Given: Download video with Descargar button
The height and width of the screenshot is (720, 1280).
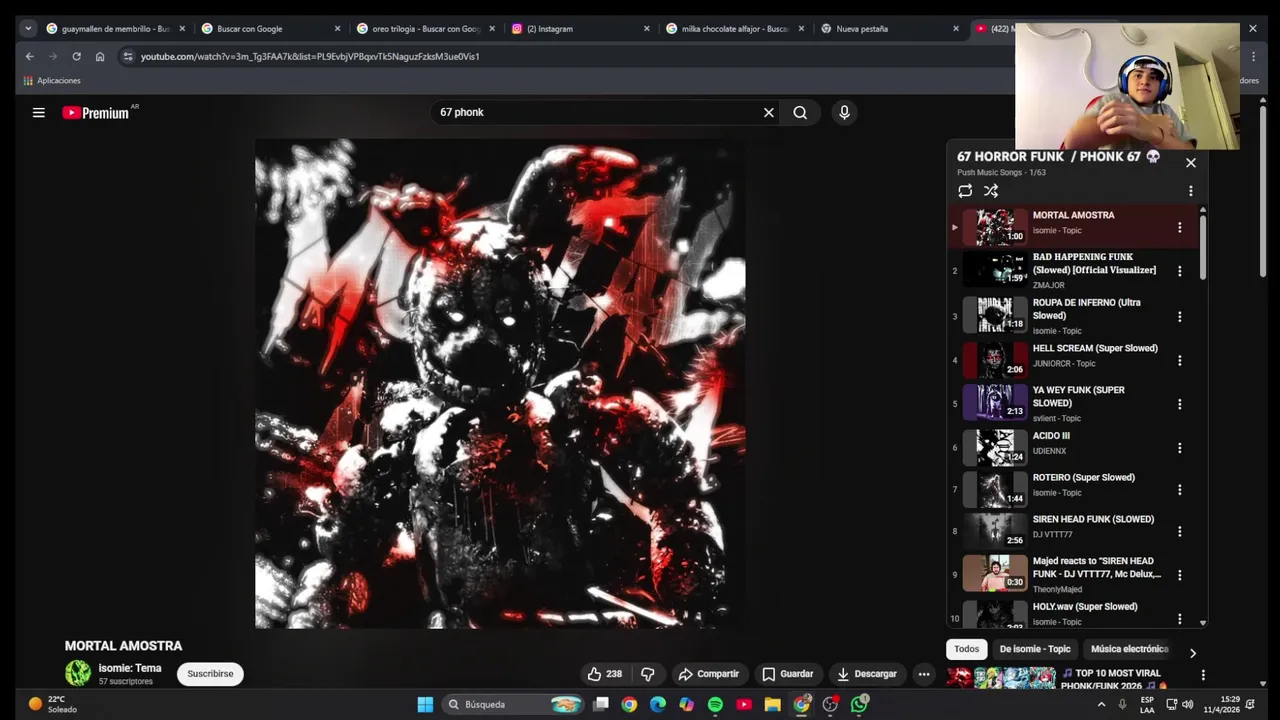Looking at the screenshot, I should pyautogui.click(x=867, y=674).
